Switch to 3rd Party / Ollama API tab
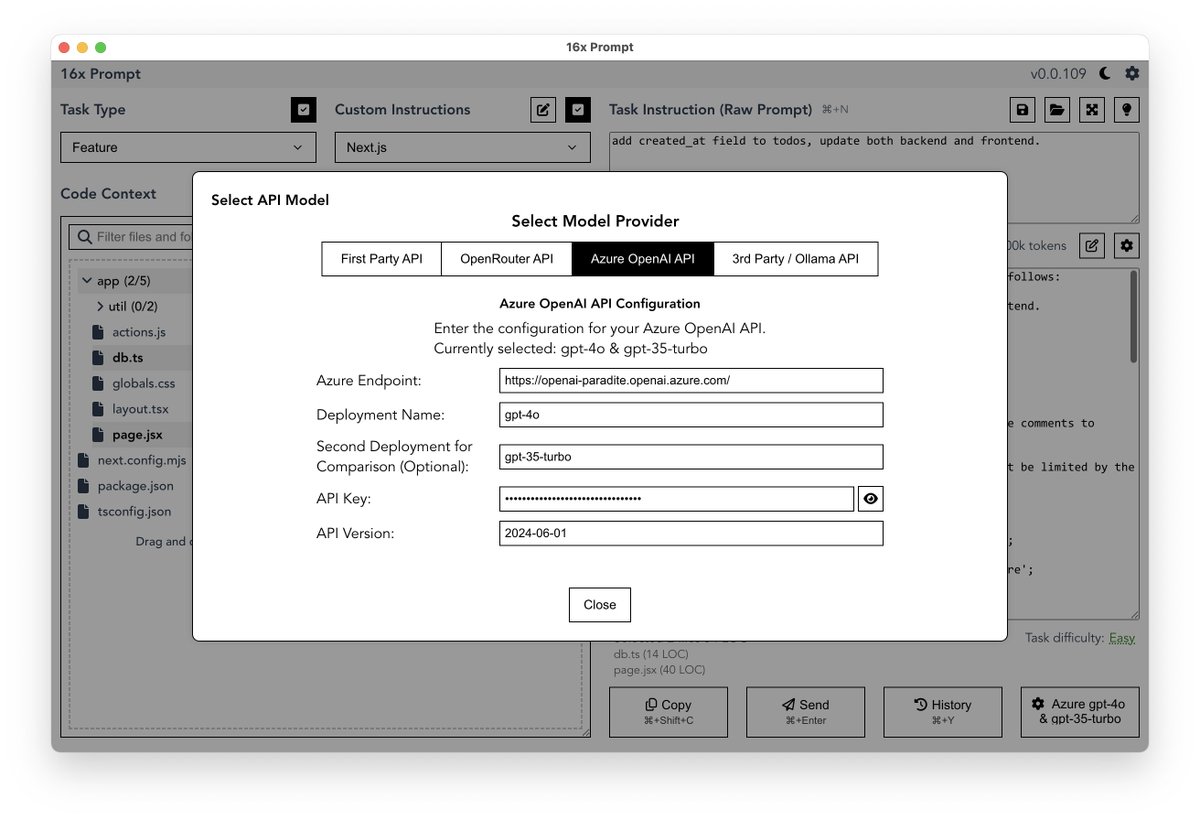The image size is (1200, 820). [796, 258]
